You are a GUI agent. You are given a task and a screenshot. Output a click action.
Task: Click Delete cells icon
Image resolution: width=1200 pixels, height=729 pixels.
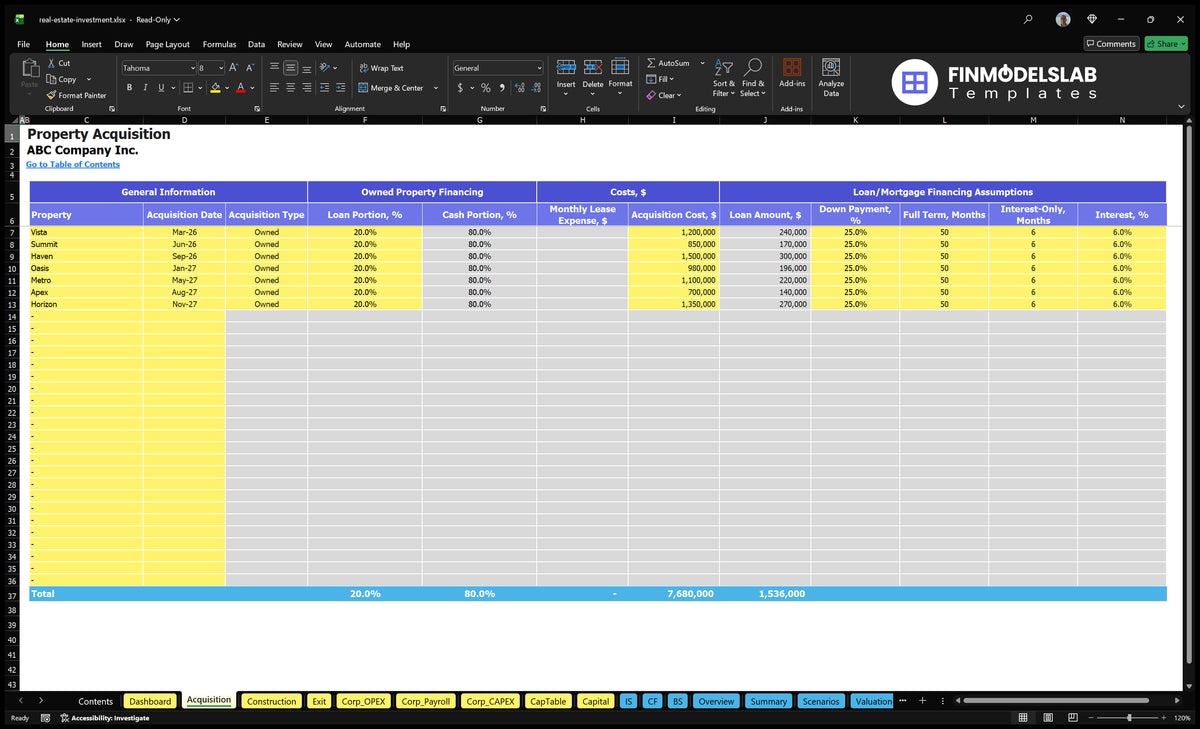click(x=593, y=67)
